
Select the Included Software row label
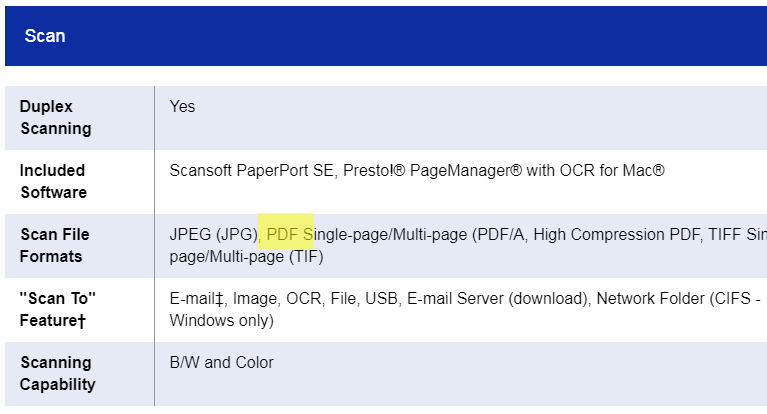(x=53, y=182)
